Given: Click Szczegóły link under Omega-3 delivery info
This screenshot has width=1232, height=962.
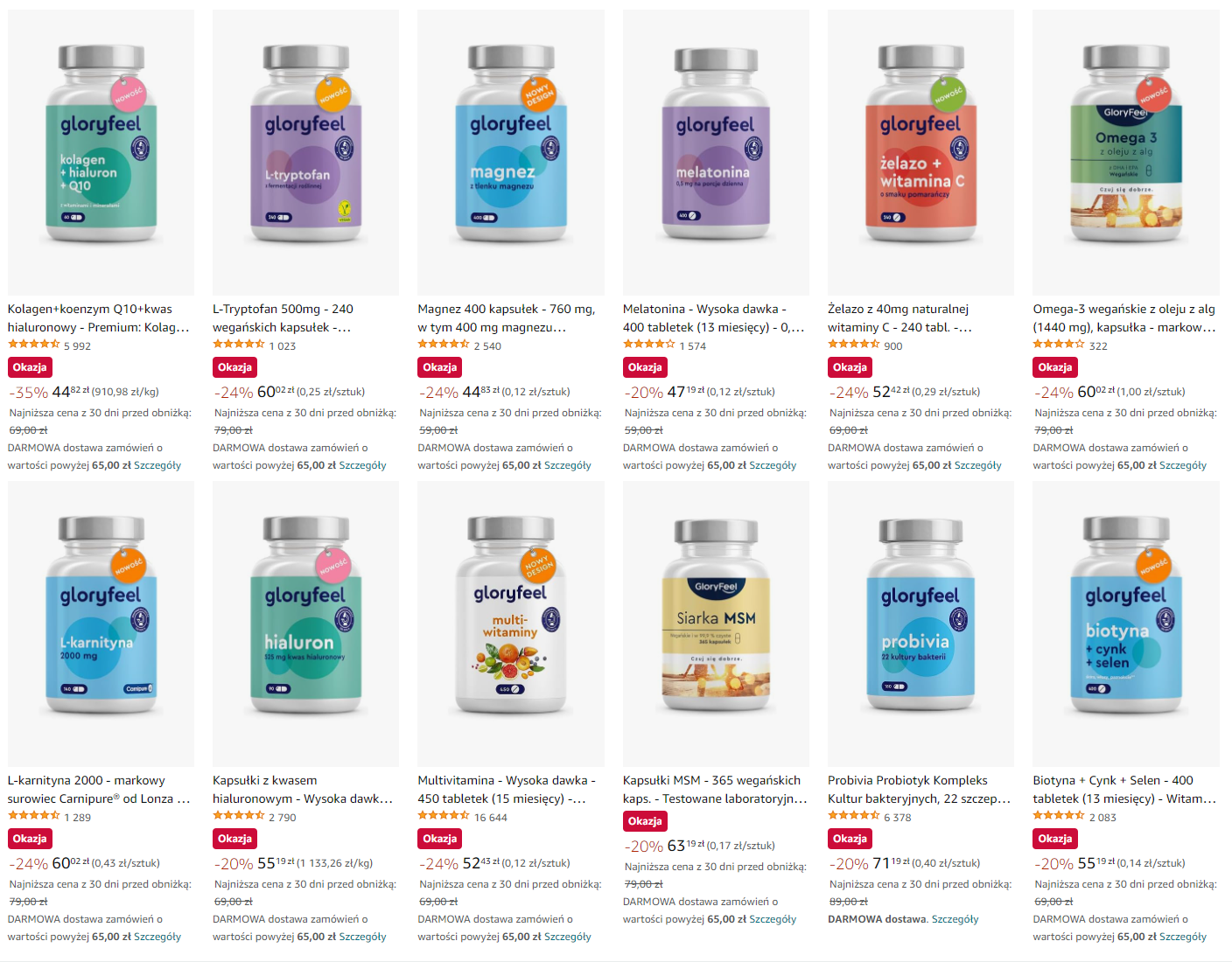Looking at the screenshot, I should click(x=1183, y=465).
